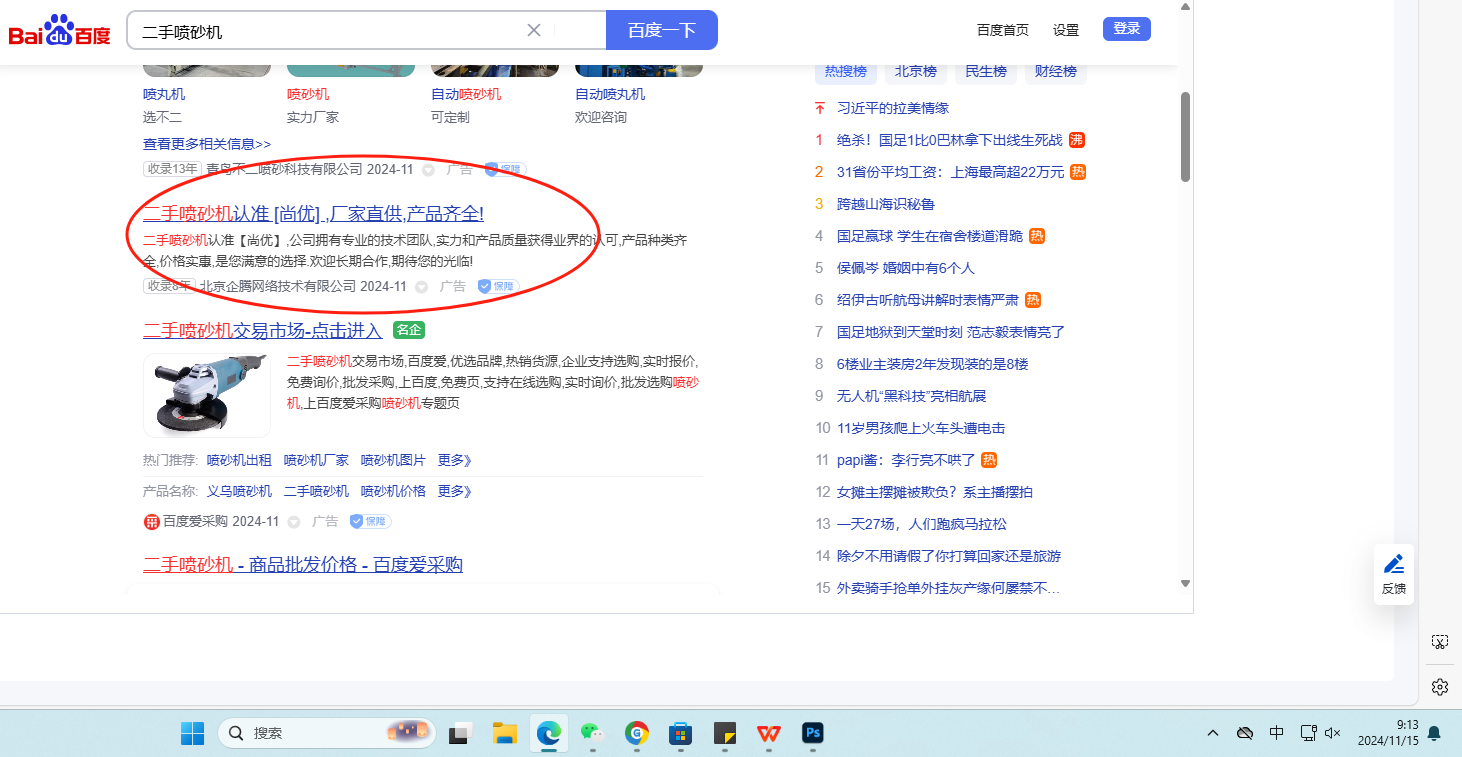Click the 沸 tag on 国足1比0巴林 item

1077,140
